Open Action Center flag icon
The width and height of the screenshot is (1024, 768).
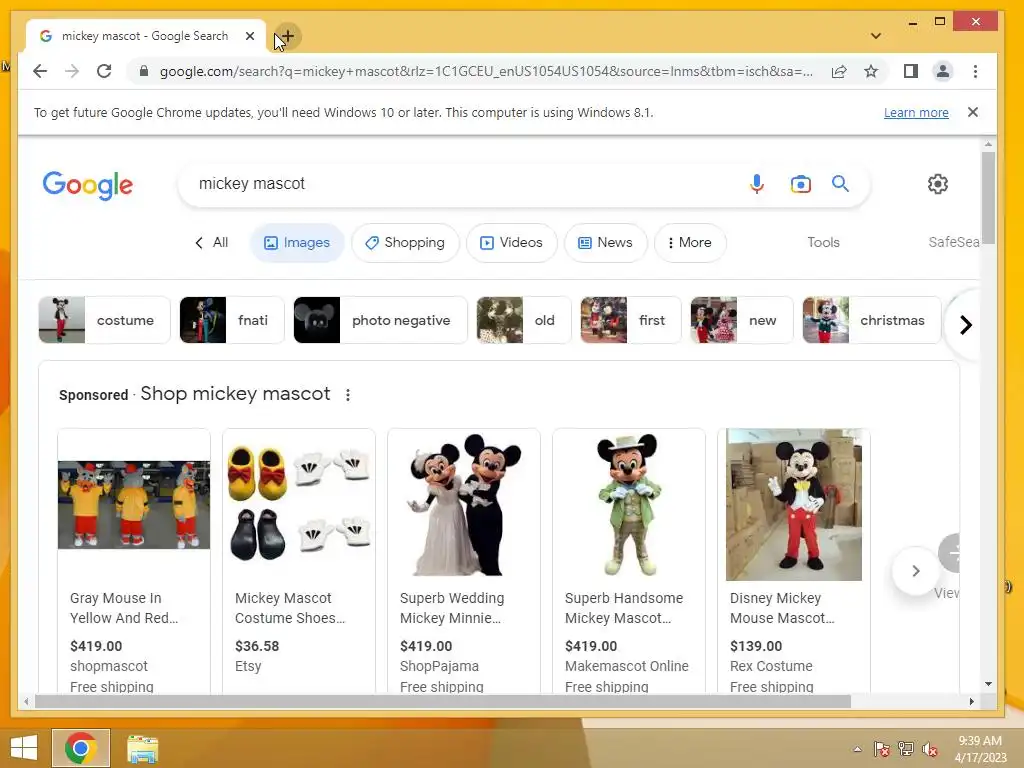pyautogui.click(x=881, y=749)
